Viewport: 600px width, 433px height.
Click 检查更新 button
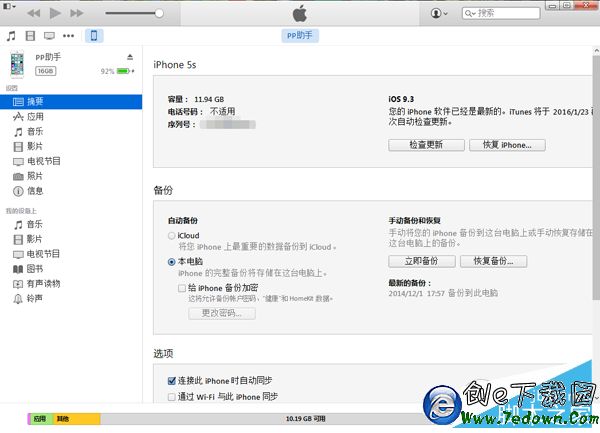coord(426,145)
